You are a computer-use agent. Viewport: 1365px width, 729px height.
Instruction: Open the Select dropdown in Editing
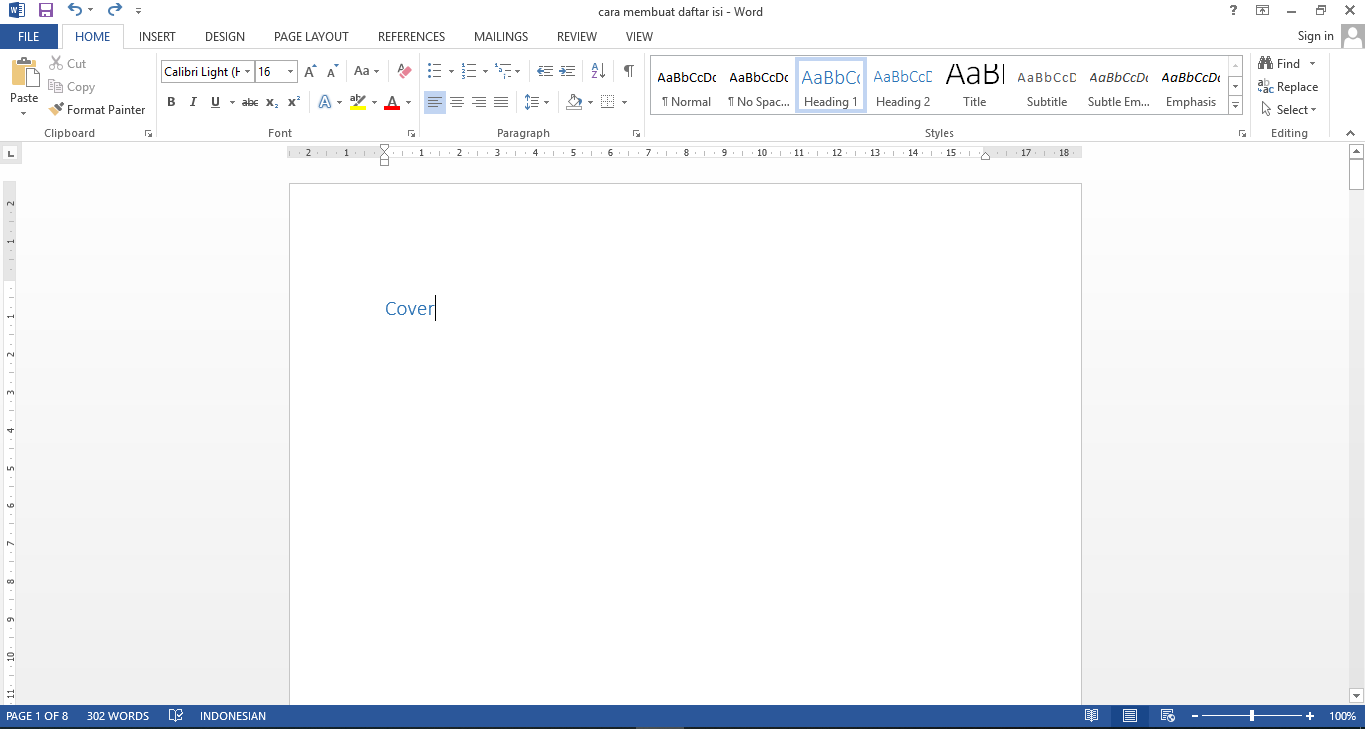coord(1290,110)
